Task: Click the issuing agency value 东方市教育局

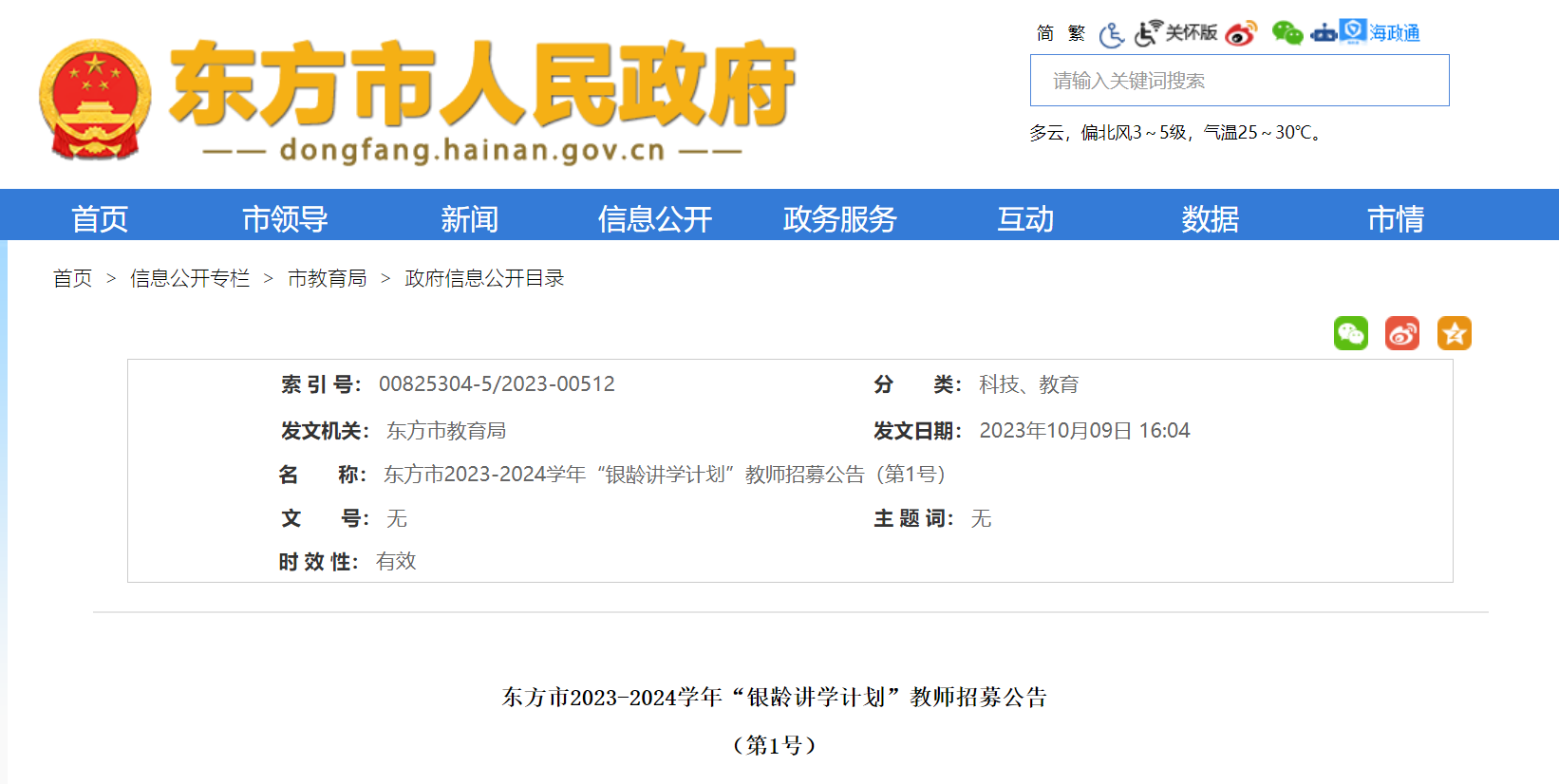Action: click(x=446, y=431)
